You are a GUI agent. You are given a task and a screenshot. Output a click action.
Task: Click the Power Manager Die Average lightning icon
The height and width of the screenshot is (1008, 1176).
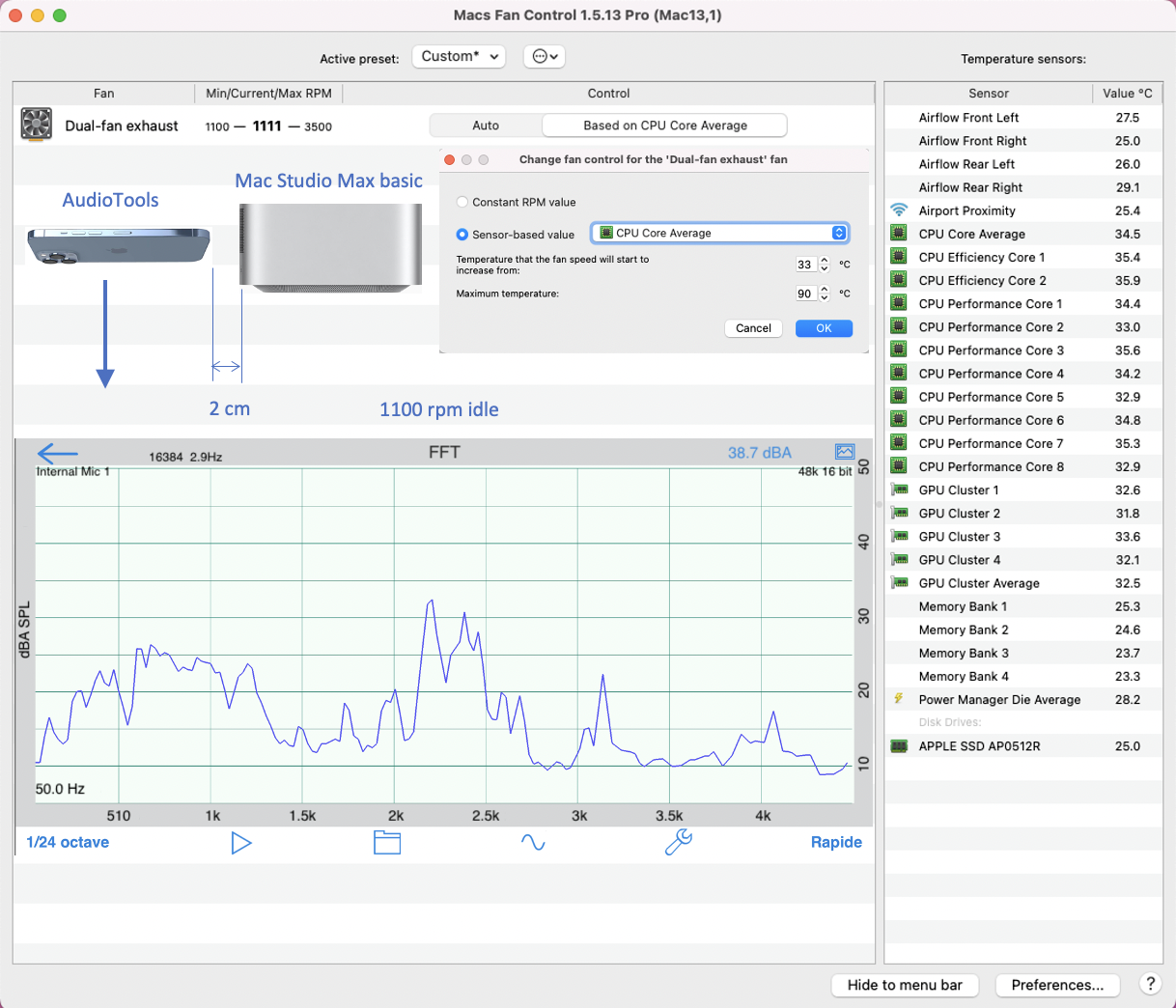pyautogui.click(x=899, y=698)
